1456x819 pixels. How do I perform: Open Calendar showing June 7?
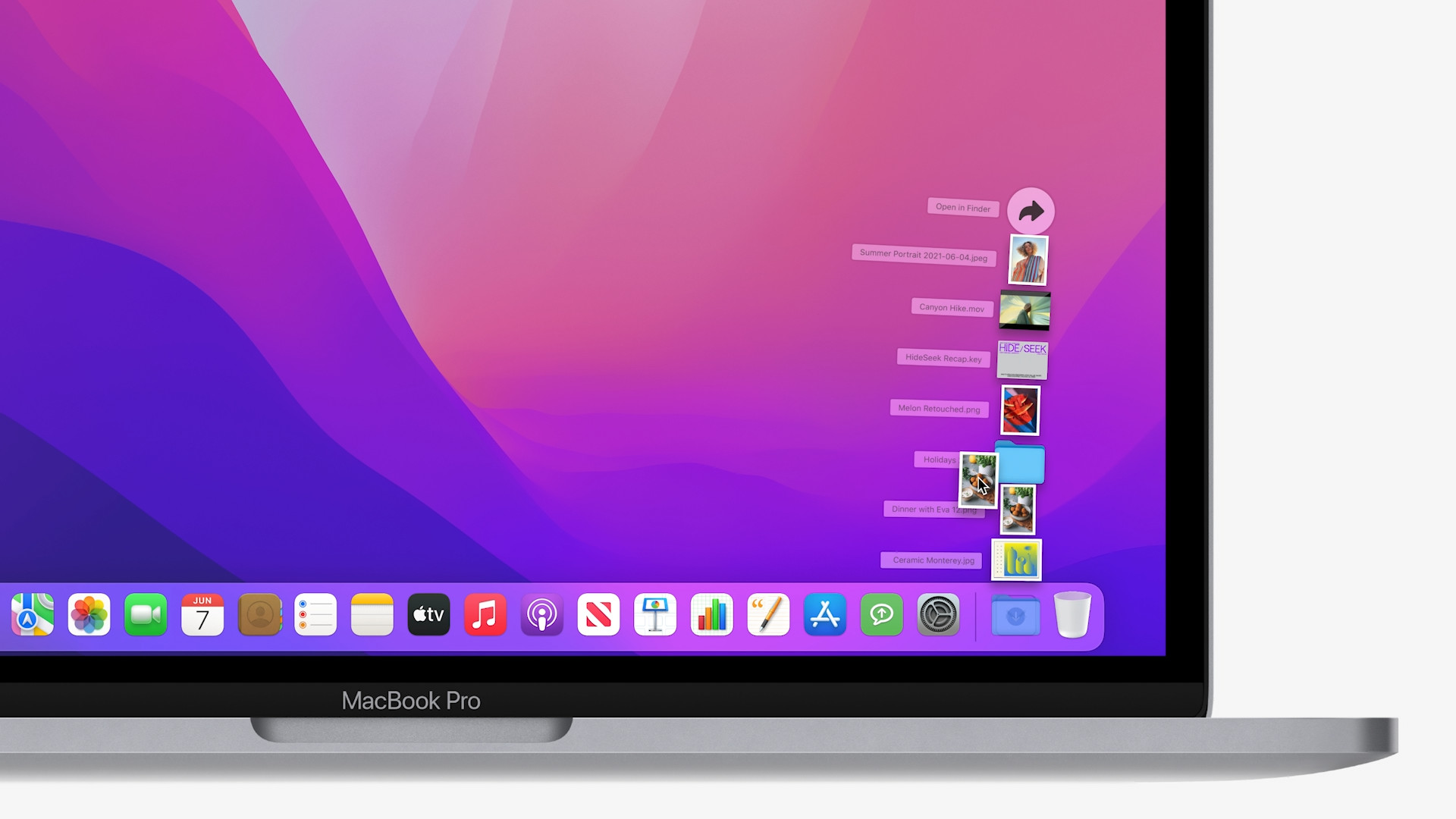[202, 615]
